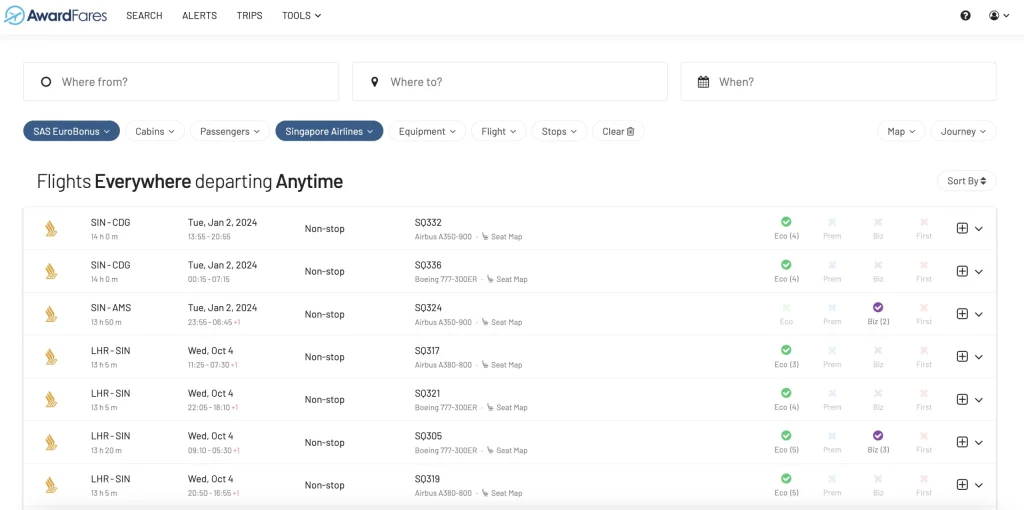This screenshot has width=1024, height=510.
Task: Expand flight SQ317 details chevron
Action: [978, 357]
